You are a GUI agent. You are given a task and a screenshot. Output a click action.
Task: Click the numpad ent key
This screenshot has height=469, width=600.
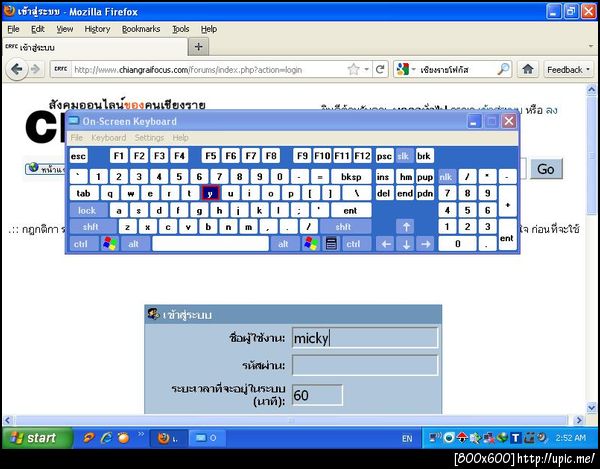click(x=507, y=235)
